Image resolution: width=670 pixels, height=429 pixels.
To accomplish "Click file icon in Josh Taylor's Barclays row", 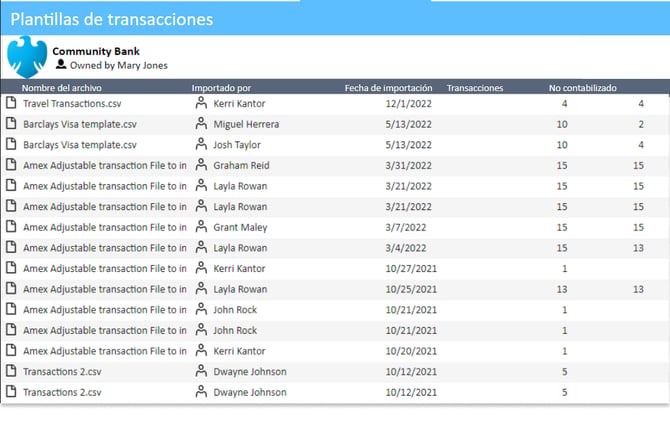I will tap(12, 144).
